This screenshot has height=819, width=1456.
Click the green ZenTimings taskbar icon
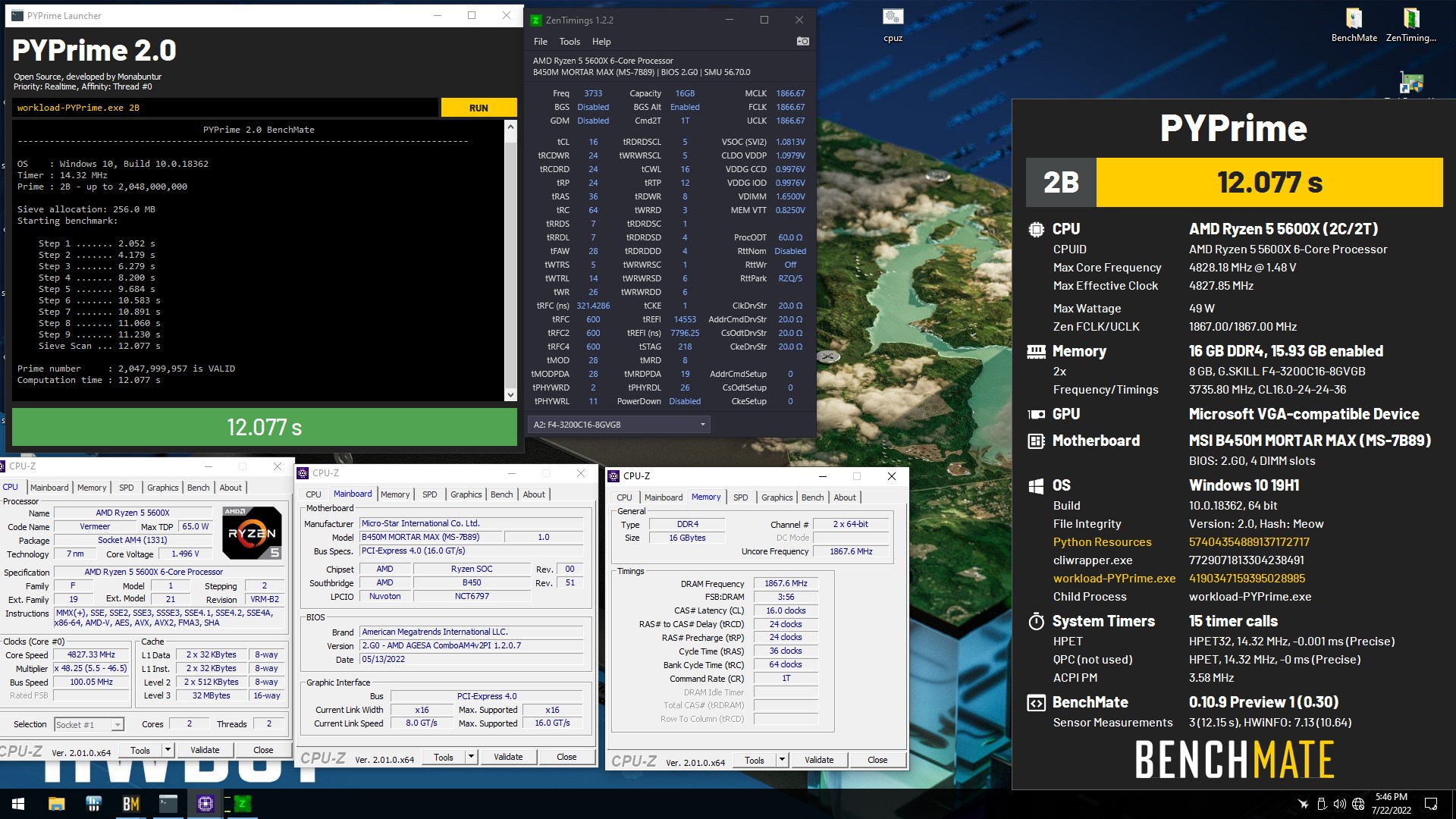(242, 804)
